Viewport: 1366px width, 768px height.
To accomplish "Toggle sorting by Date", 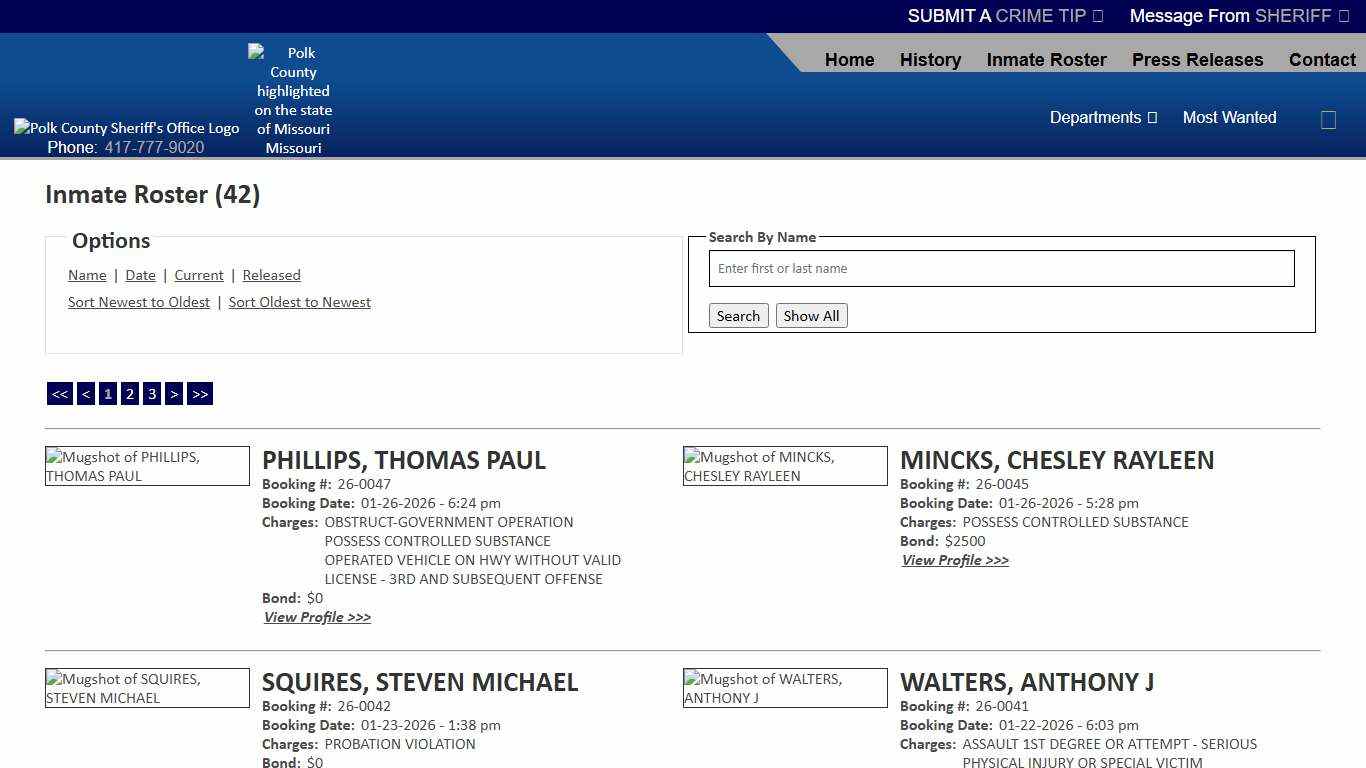I will pyautogui.click(x=140, y=275).
